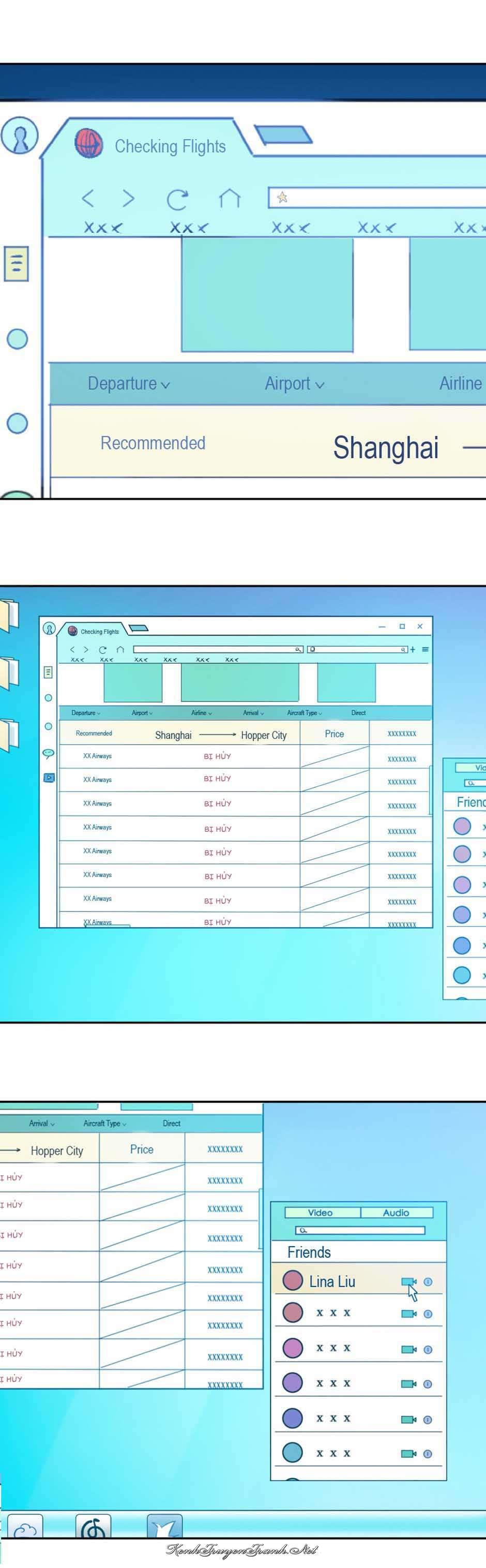Click the friends search field under the Video tab
The height and width of the screenshot is (1568, 486).
(x=360, y=1230)
